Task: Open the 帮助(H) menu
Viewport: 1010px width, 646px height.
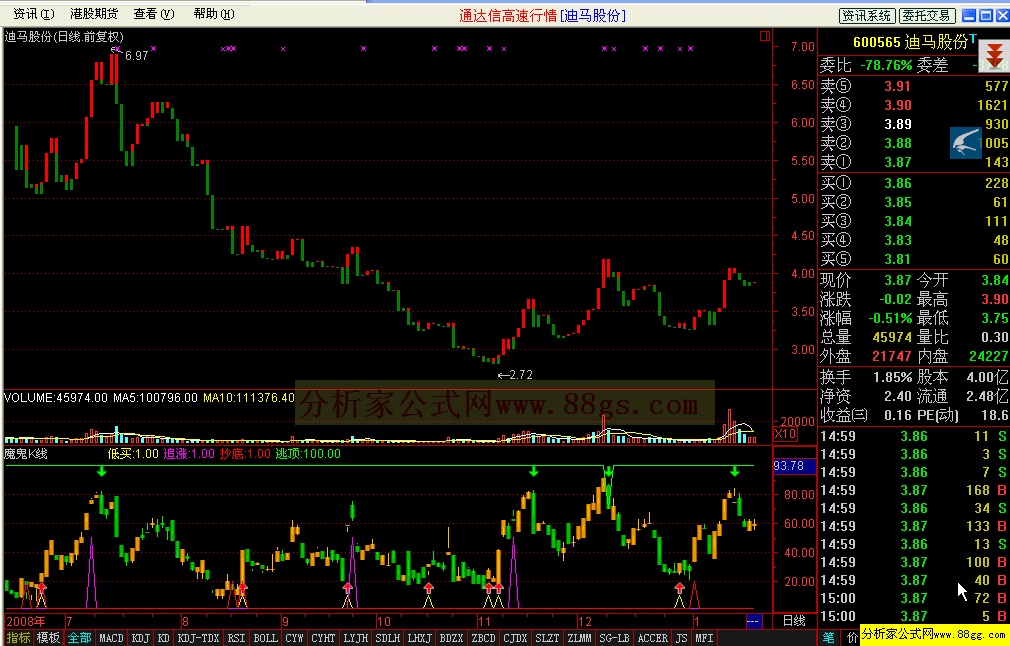Action: click(214, 14)
